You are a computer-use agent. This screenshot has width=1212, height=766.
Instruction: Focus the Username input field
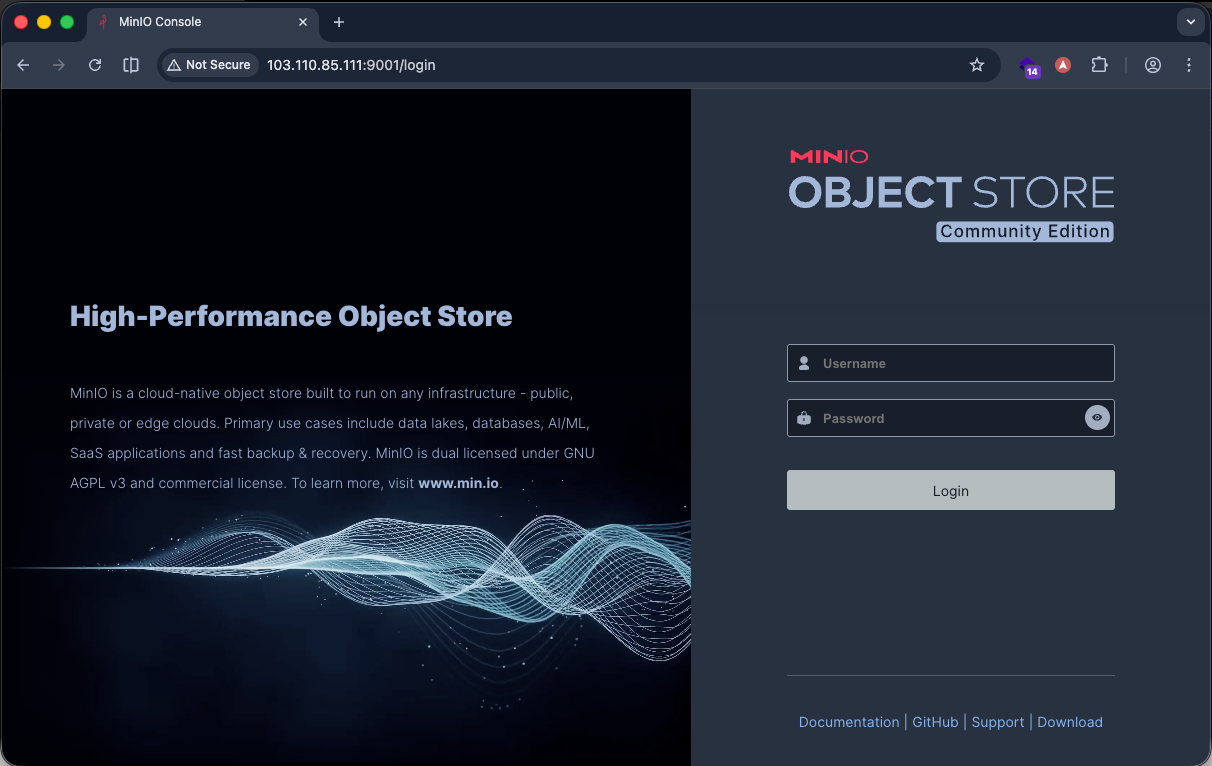[x=950, y=363]
